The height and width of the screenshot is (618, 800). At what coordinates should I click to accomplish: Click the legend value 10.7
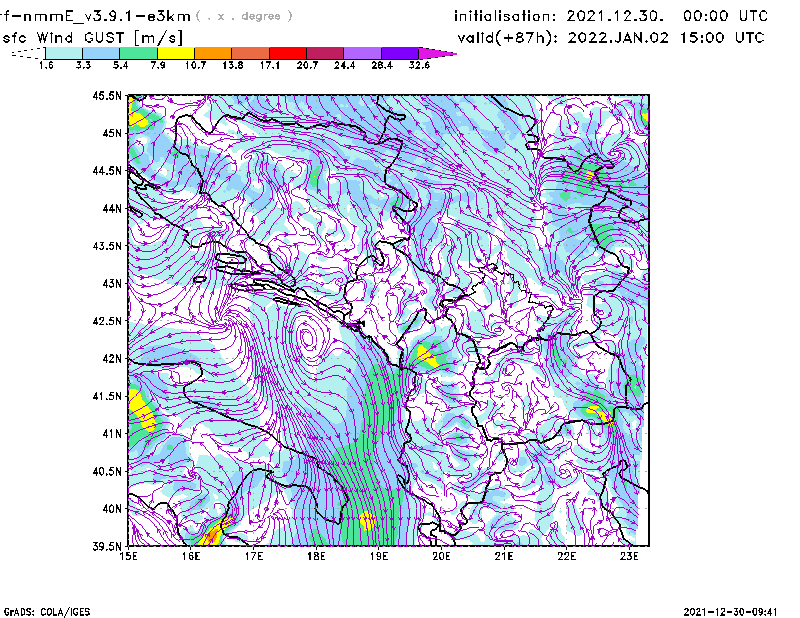[x=195, y=65]
